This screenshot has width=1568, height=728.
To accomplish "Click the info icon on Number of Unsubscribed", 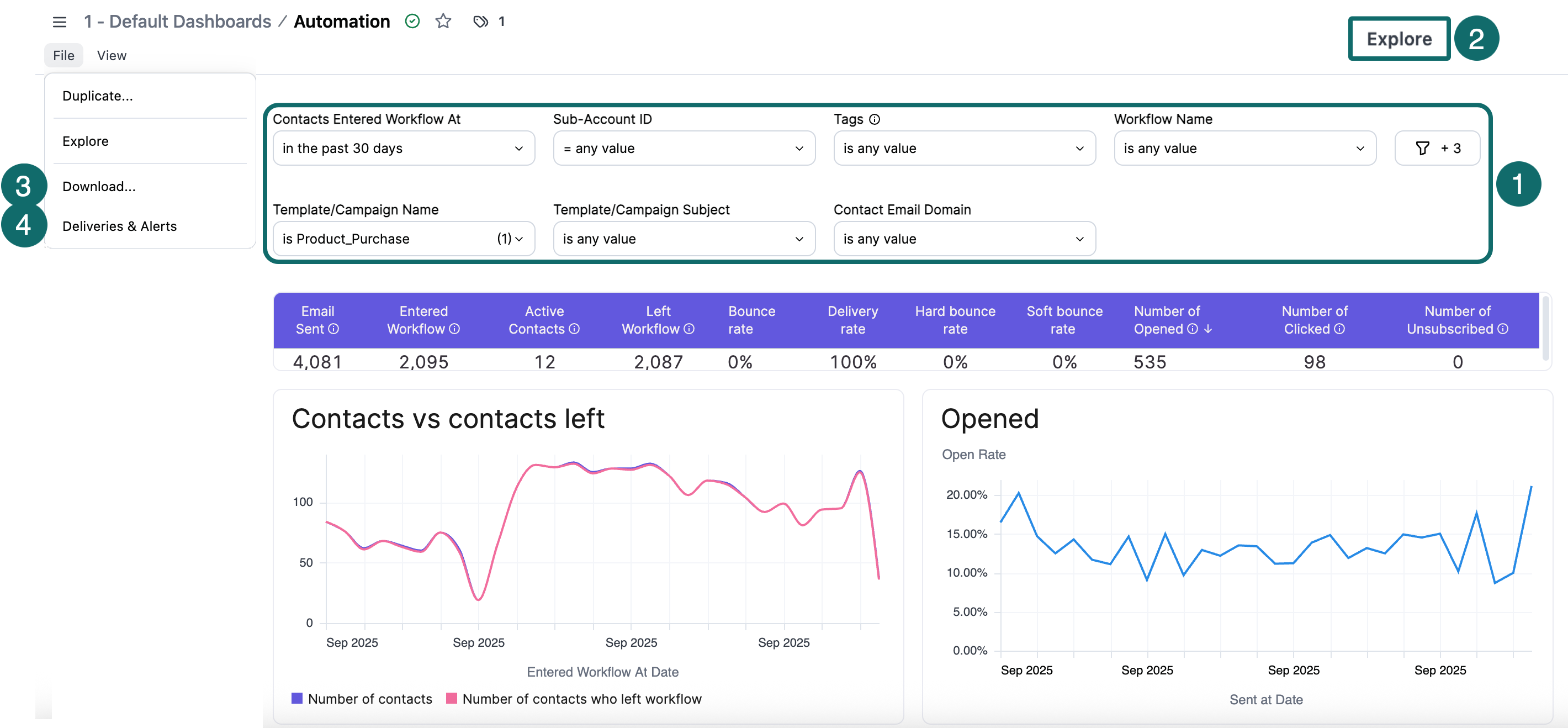I will [x=1505, y=330].
